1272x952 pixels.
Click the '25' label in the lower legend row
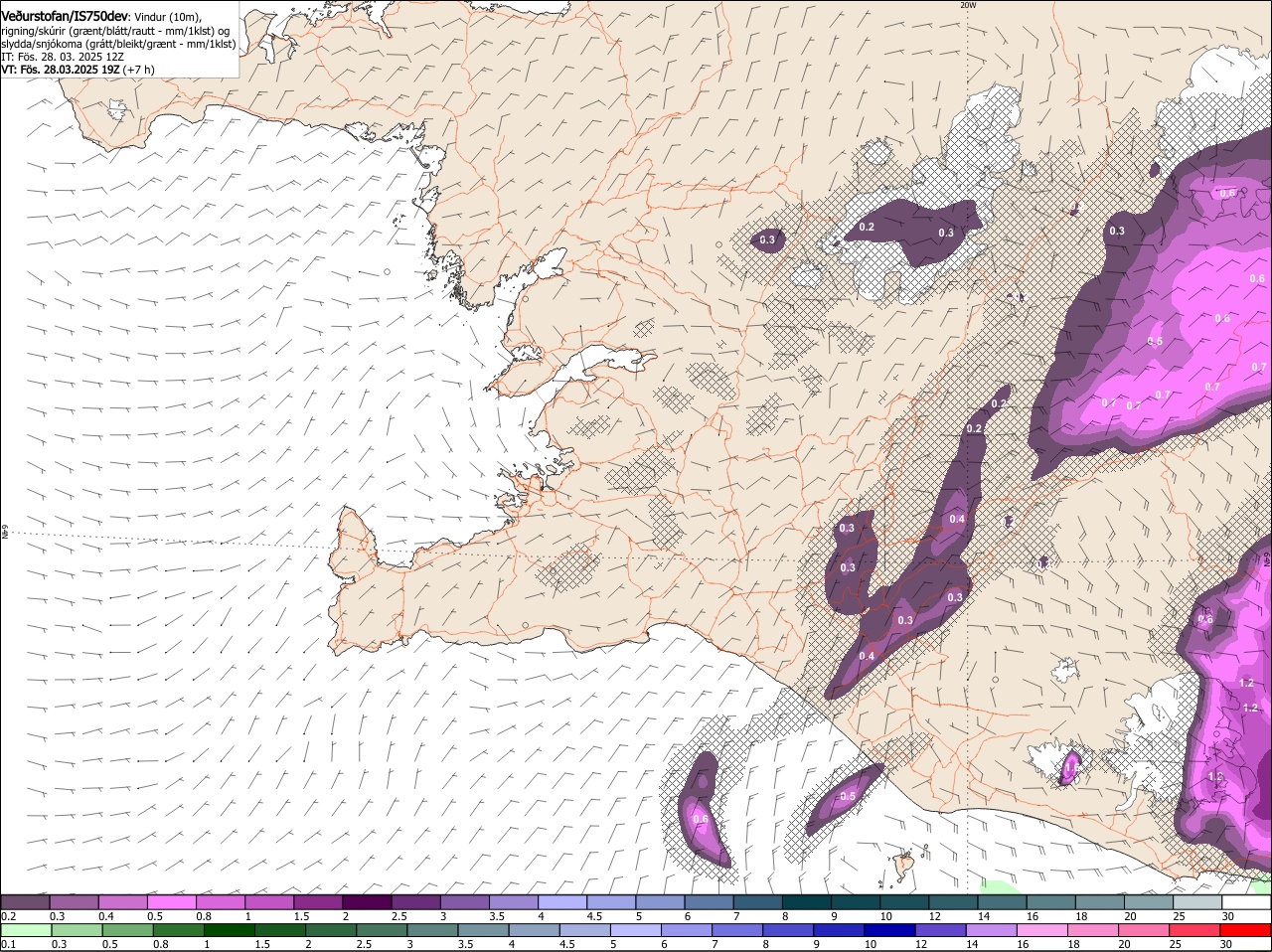point(1175,944)
